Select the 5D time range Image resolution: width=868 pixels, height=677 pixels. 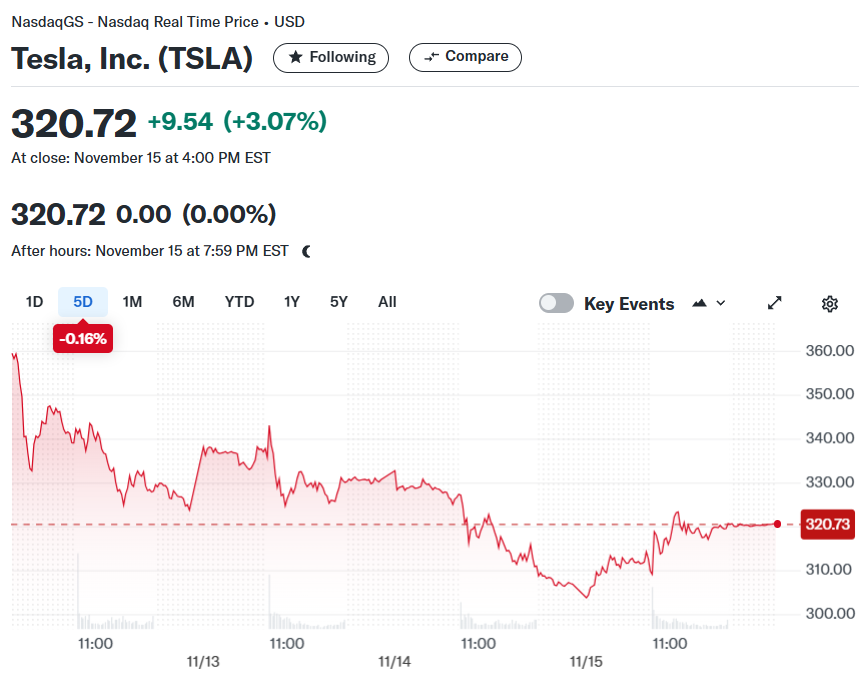coord(83,302)
